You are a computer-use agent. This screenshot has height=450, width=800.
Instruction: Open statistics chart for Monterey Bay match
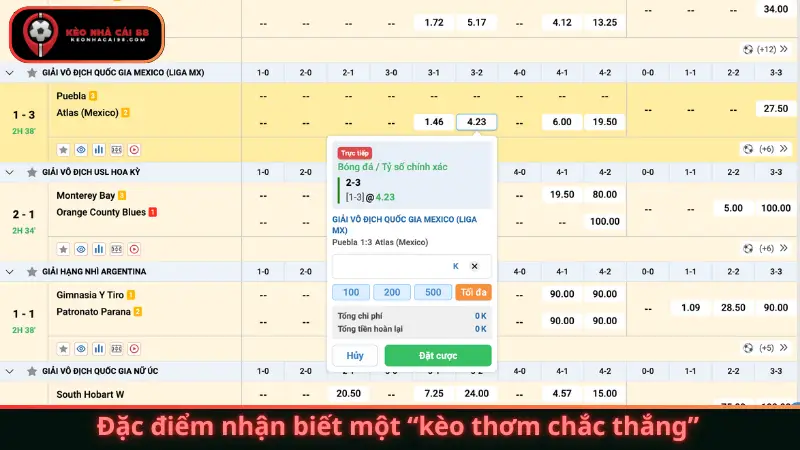pyautogui.click(x=98, y=249)
